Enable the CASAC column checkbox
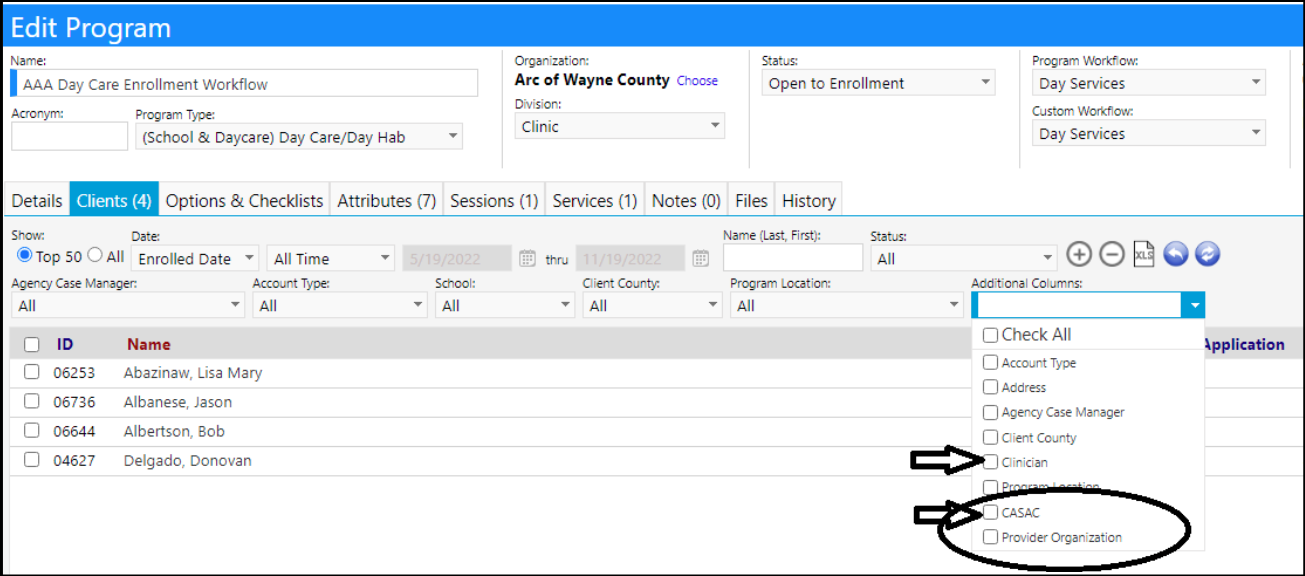 (990, 512)
